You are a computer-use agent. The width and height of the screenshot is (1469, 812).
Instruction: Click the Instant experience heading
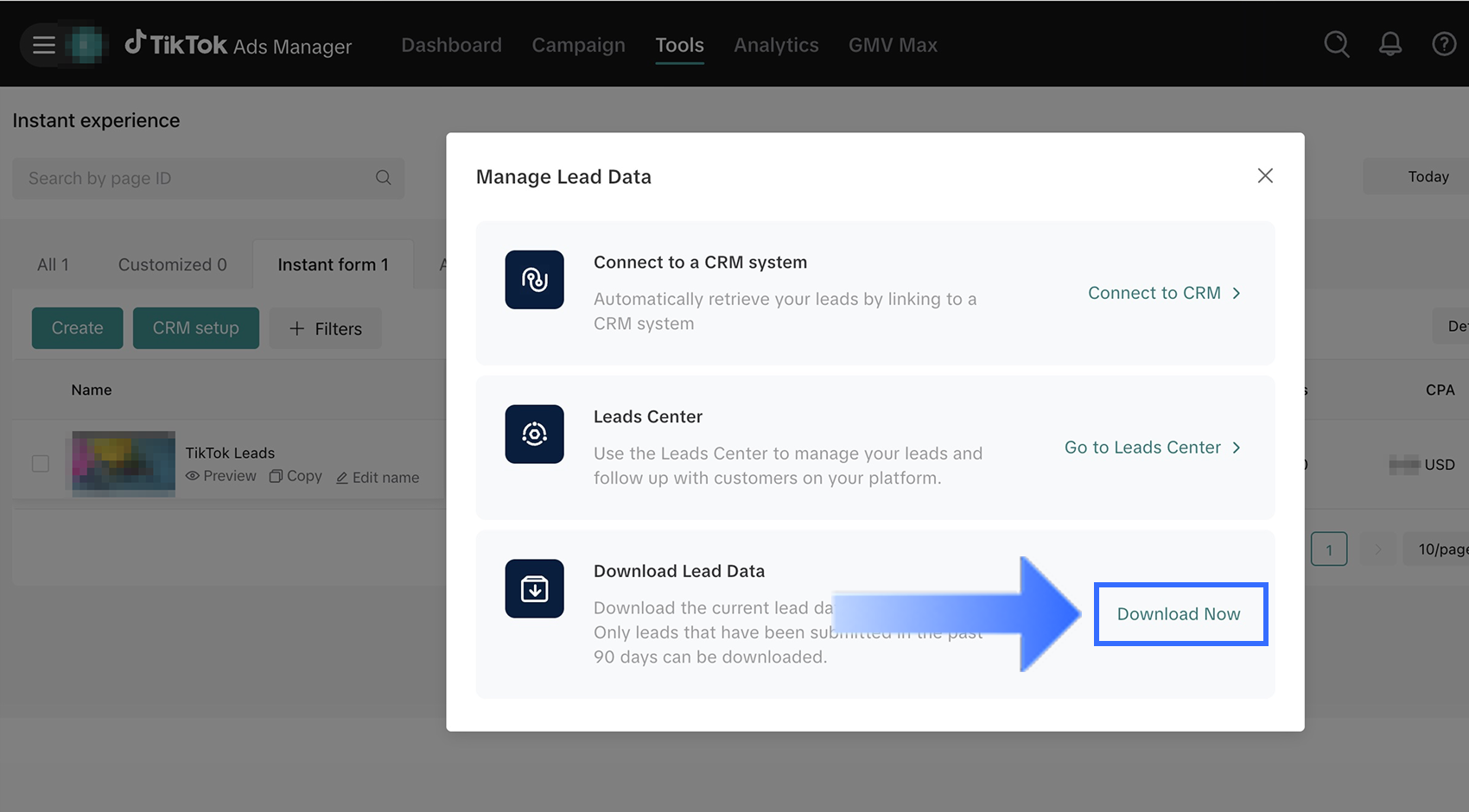click(x=96, y=121)
